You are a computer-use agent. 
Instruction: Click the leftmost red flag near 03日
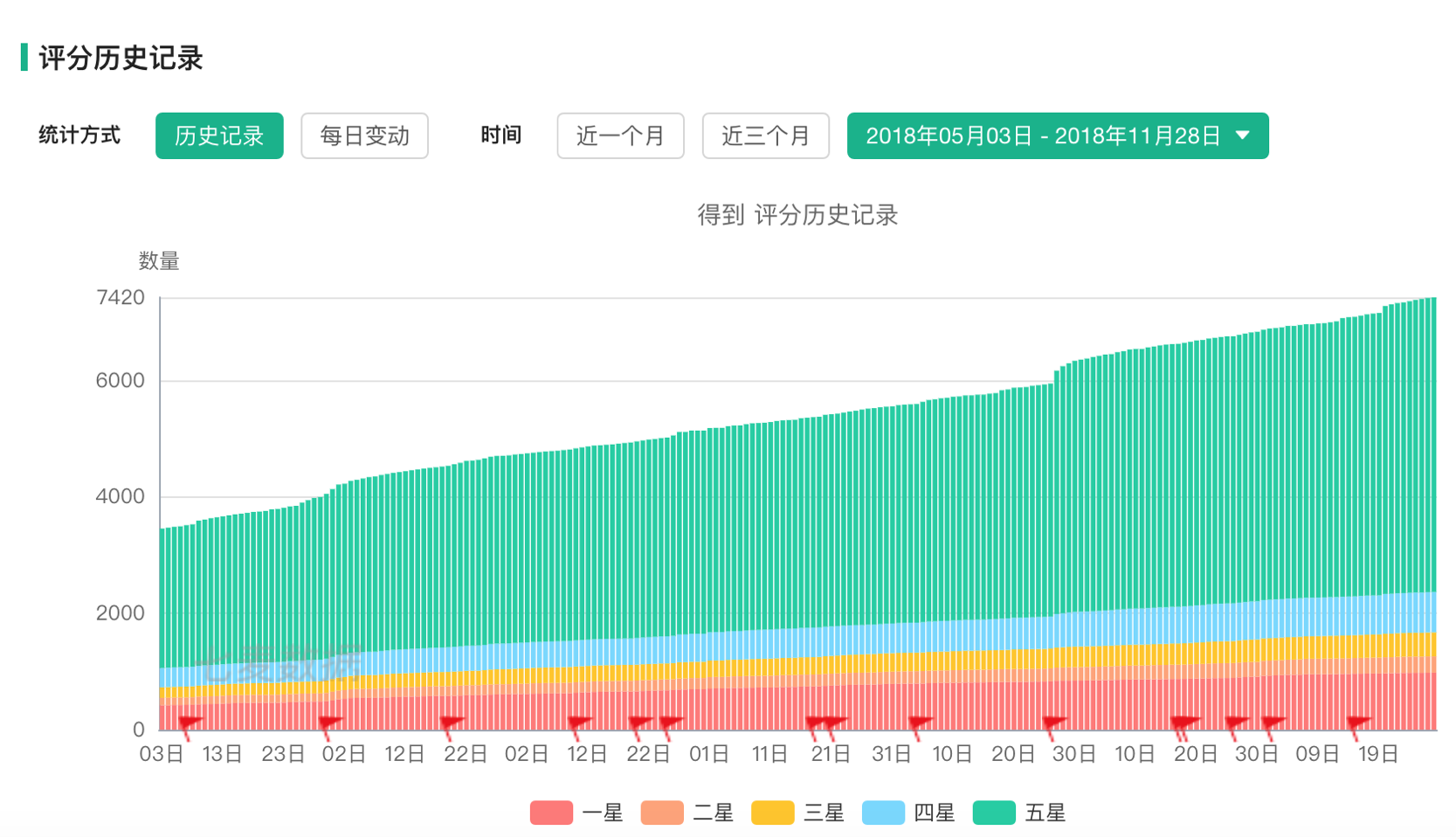190,723
